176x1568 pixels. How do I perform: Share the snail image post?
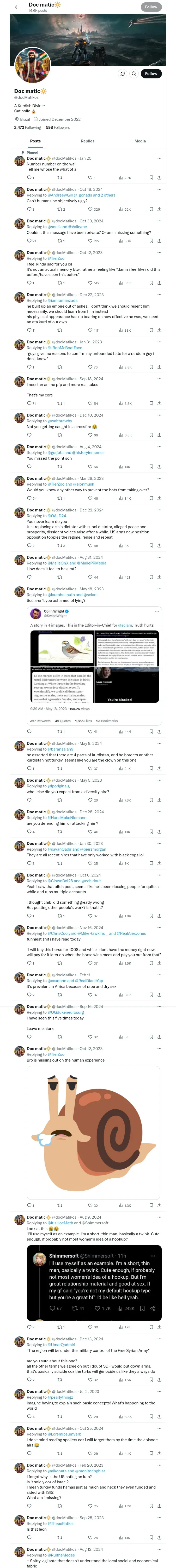(159, 1189)
